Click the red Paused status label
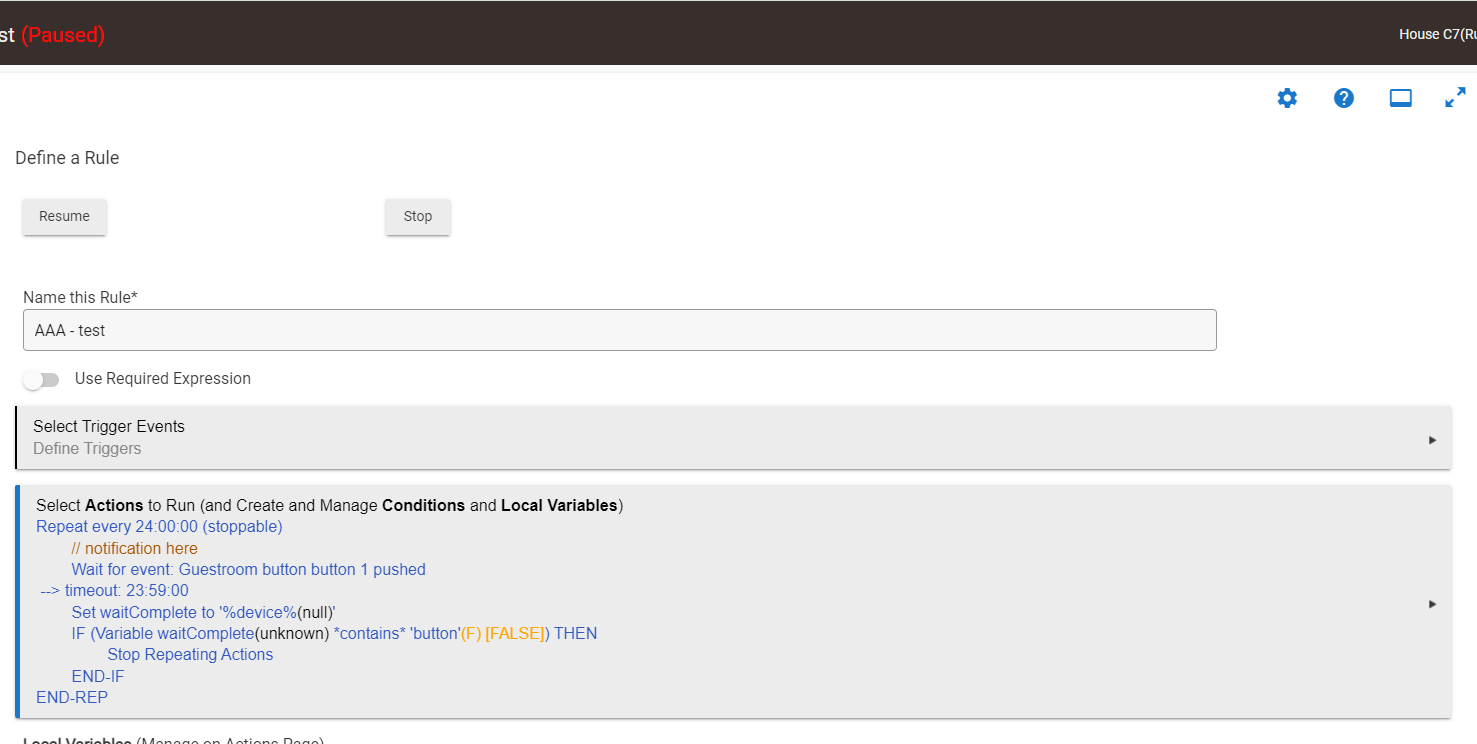The height and width of the screenshot is (744, 1477). pyautogui.click(x=63, y=35)
